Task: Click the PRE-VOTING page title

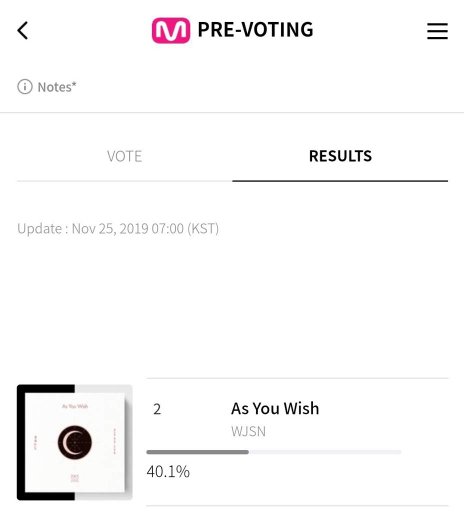Action: tap(255, 30)
